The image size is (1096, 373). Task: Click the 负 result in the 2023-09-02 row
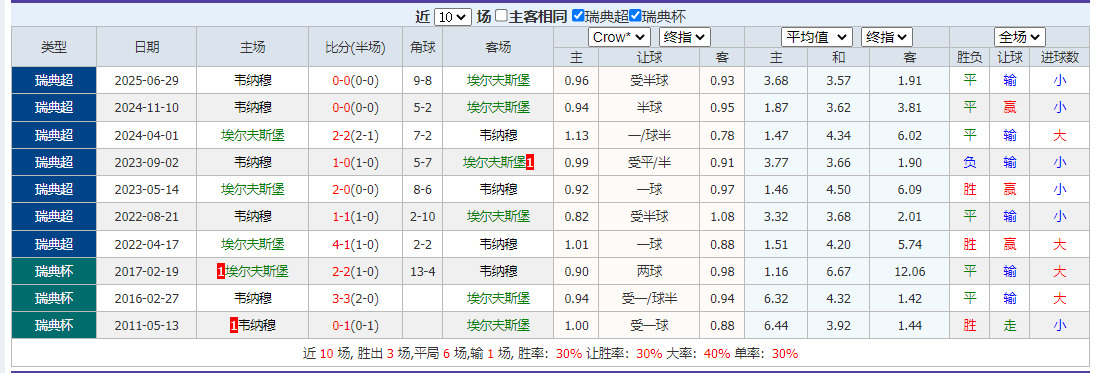click(x=969, y=162)
